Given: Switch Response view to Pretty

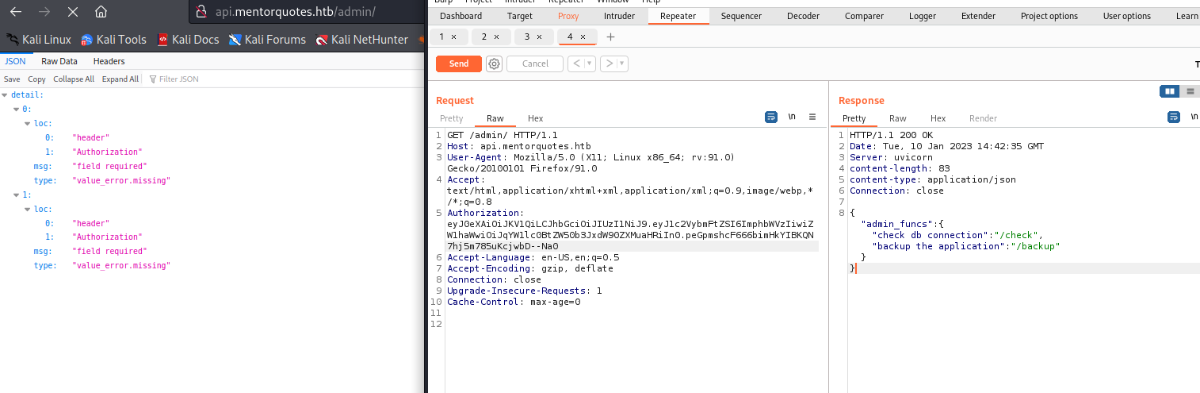Looking at the screenshot, I should pos(853,118).
